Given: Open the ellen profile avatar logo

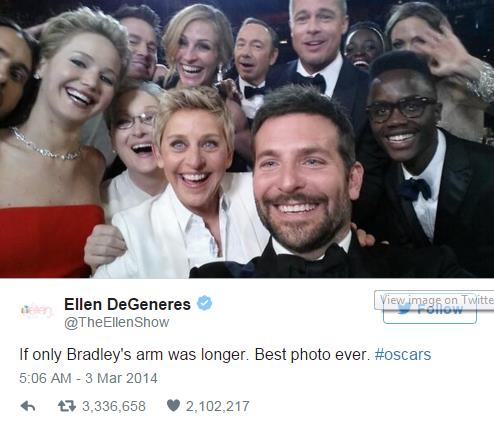Looking at the screenshot, I should coord(37,311).
